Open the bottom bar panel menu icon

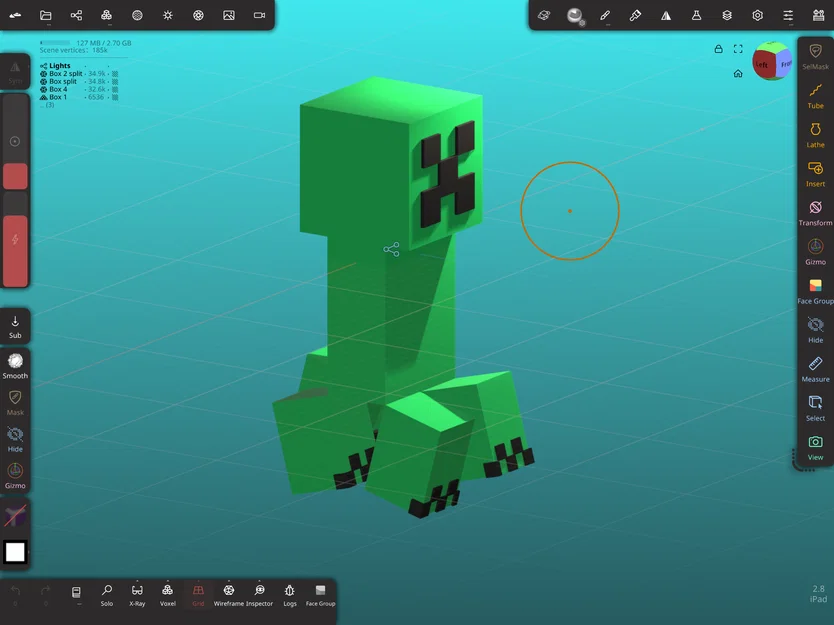tap(76, 593)
